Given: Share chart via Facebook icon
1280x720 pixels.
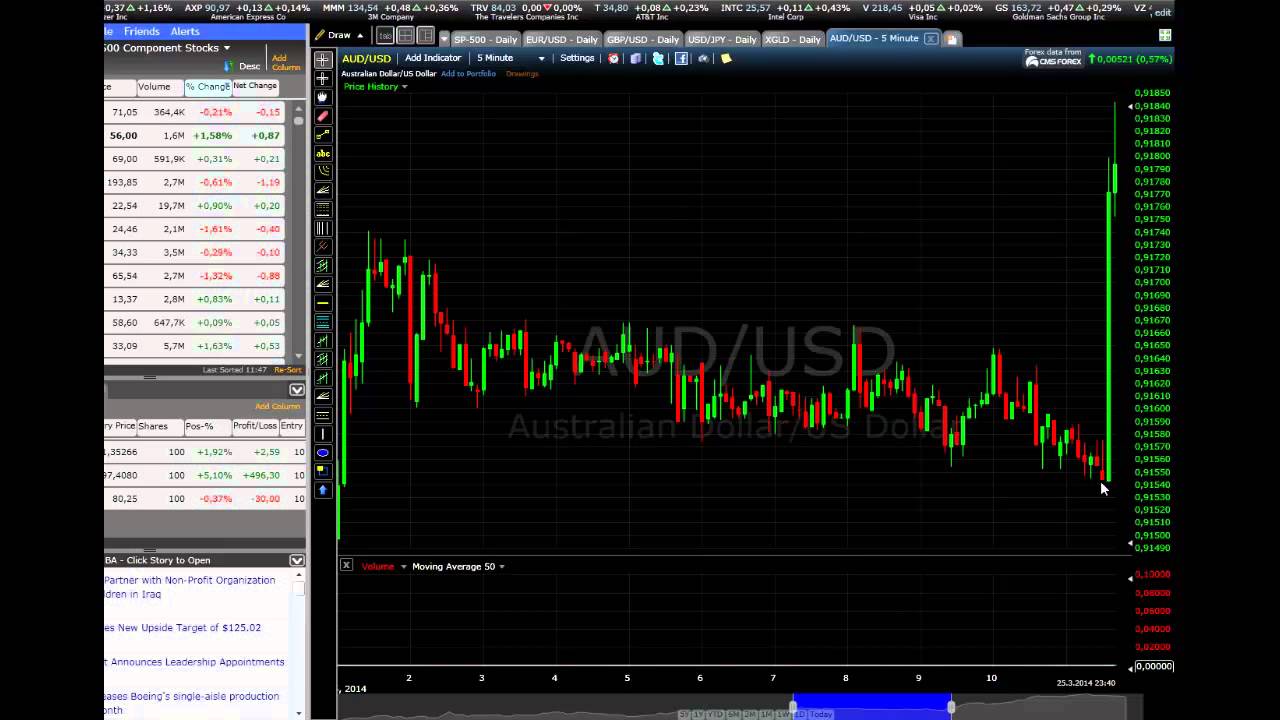Looking at the screenshot, I should coord(681,58).
